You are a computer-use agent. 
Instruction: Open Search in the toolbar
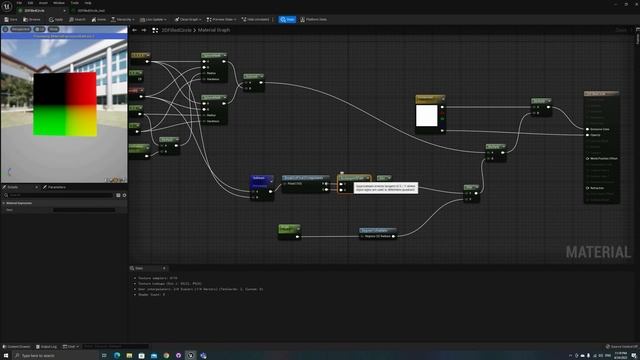(x=77, y=20)
